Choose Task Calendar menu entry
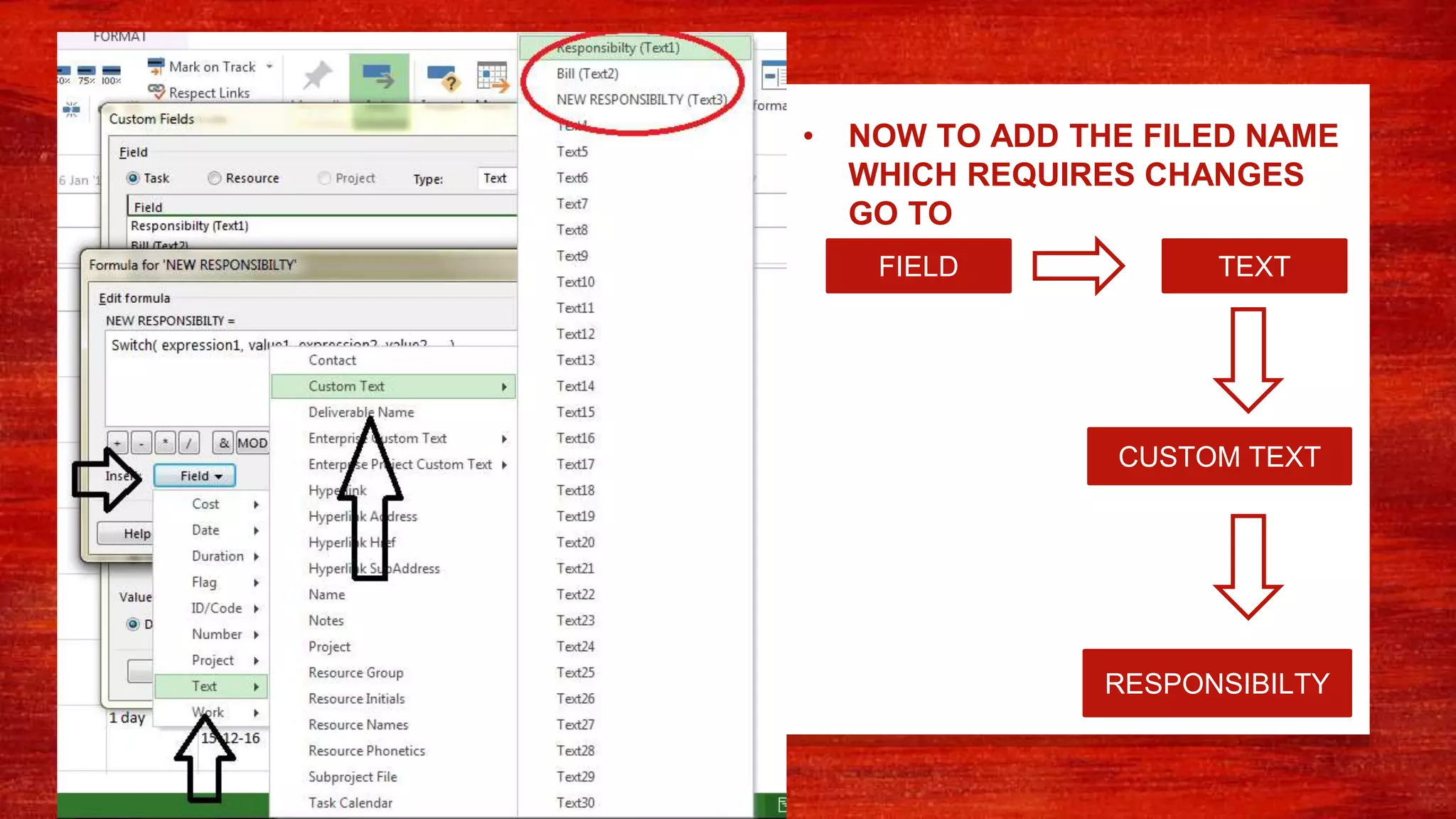This screenshot has width=1456, height=819. tap(393, 803)
